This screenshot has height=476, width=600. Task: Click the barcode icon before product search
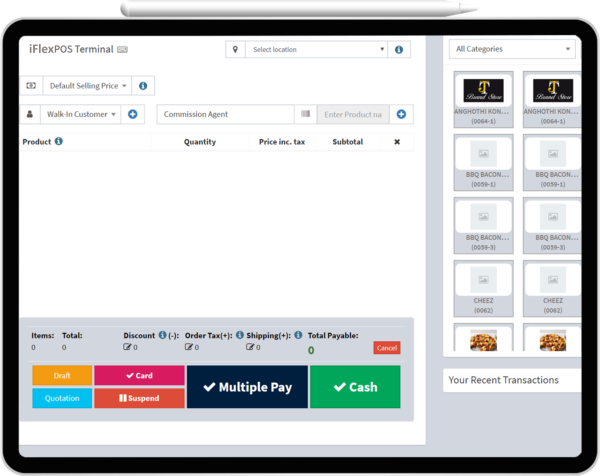click(x=305, y=114)
